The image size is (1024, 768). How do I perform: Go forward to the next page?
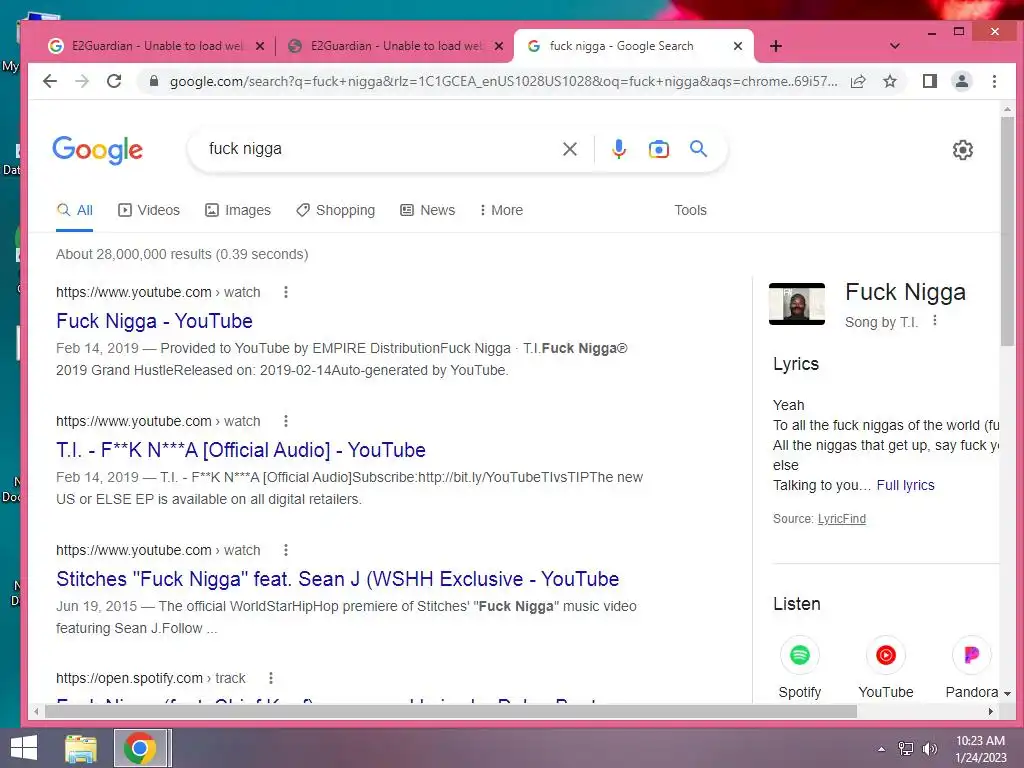(x=82, y=81)
